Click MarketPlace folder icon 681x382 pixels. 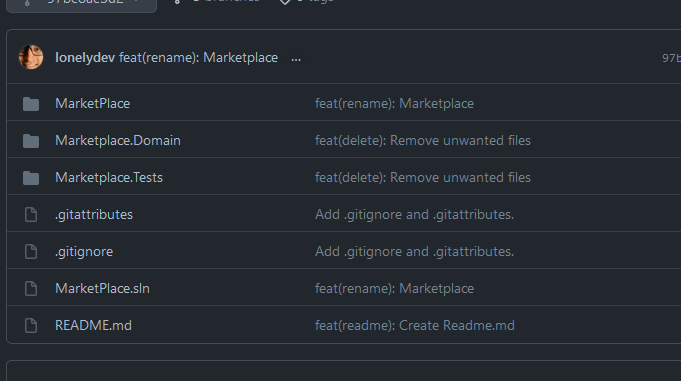(x=31, y=104)
